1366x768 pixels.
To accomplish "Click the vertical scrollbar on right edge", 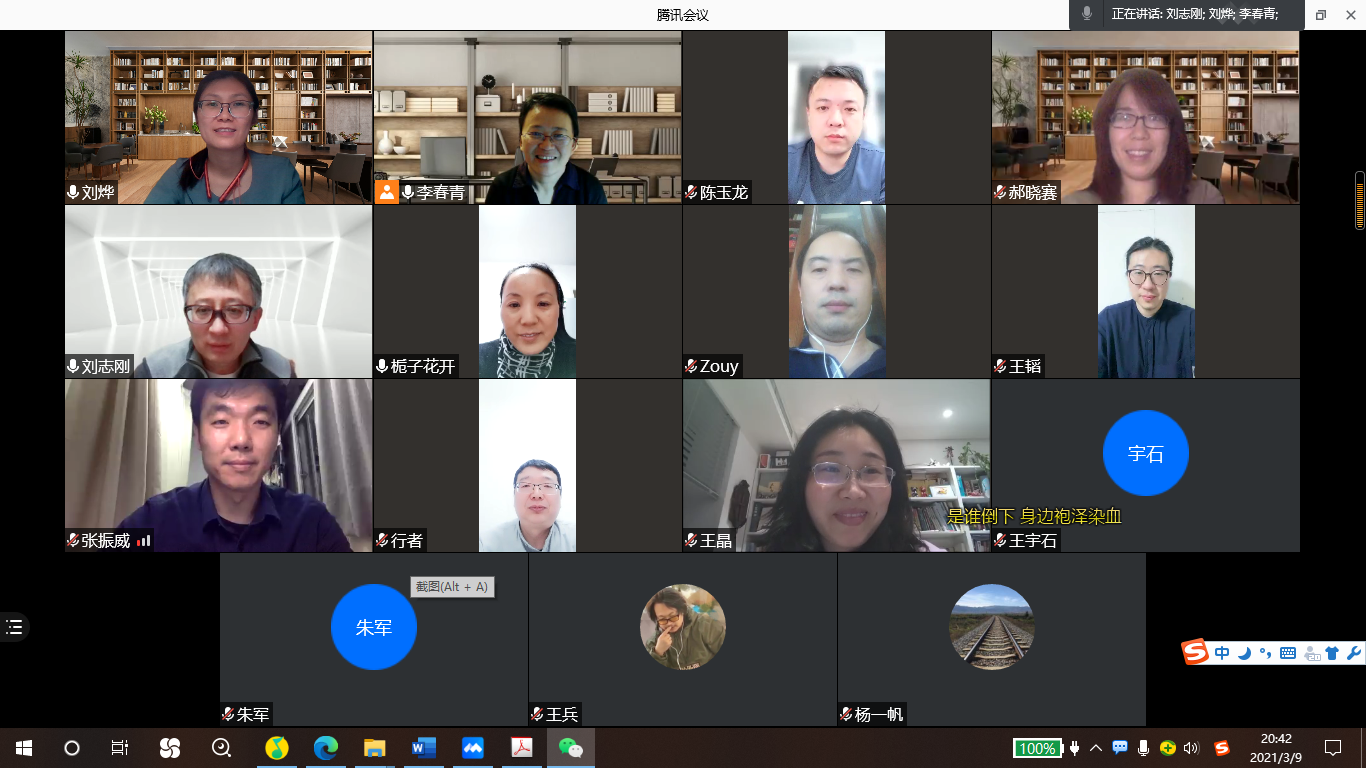I will coord(1359,200).
